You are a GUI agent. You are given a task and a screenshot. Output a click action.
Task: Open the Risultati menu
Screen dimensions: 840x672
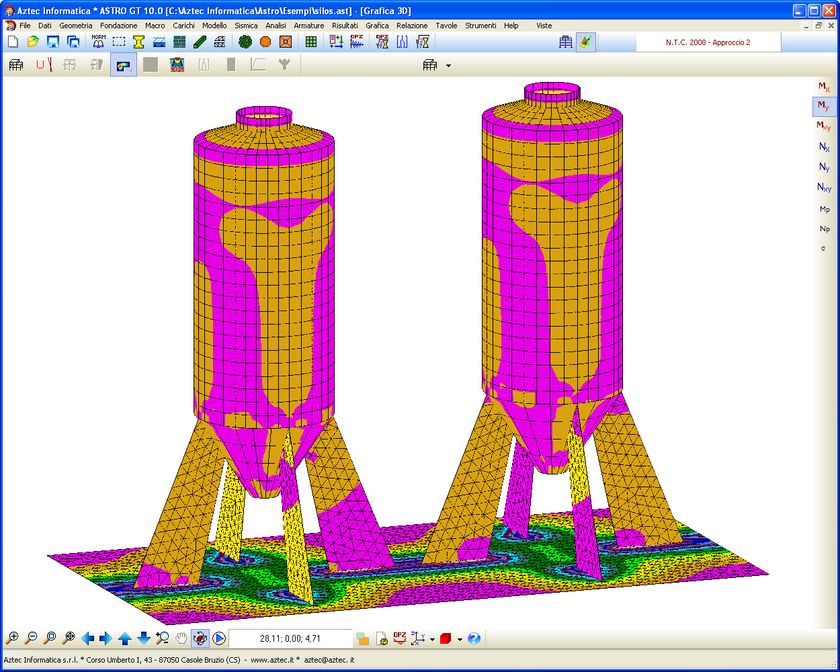pos(345,25)
